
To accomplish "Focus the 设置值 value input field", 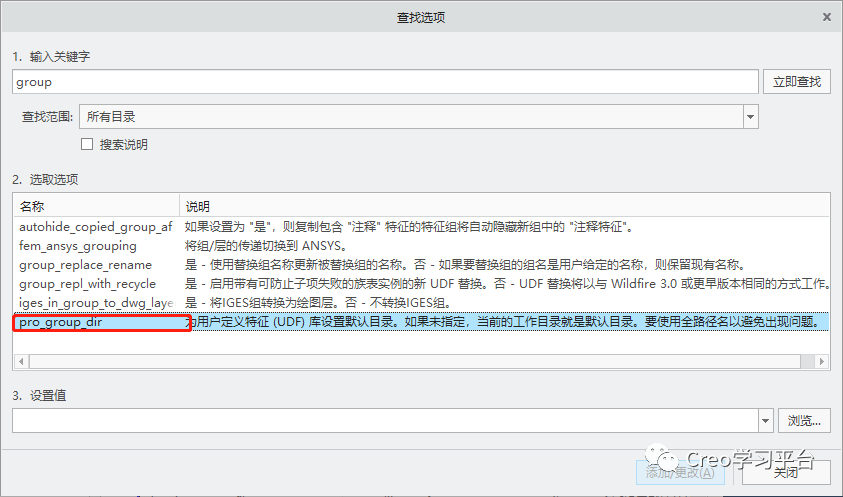I will (385, 421).
